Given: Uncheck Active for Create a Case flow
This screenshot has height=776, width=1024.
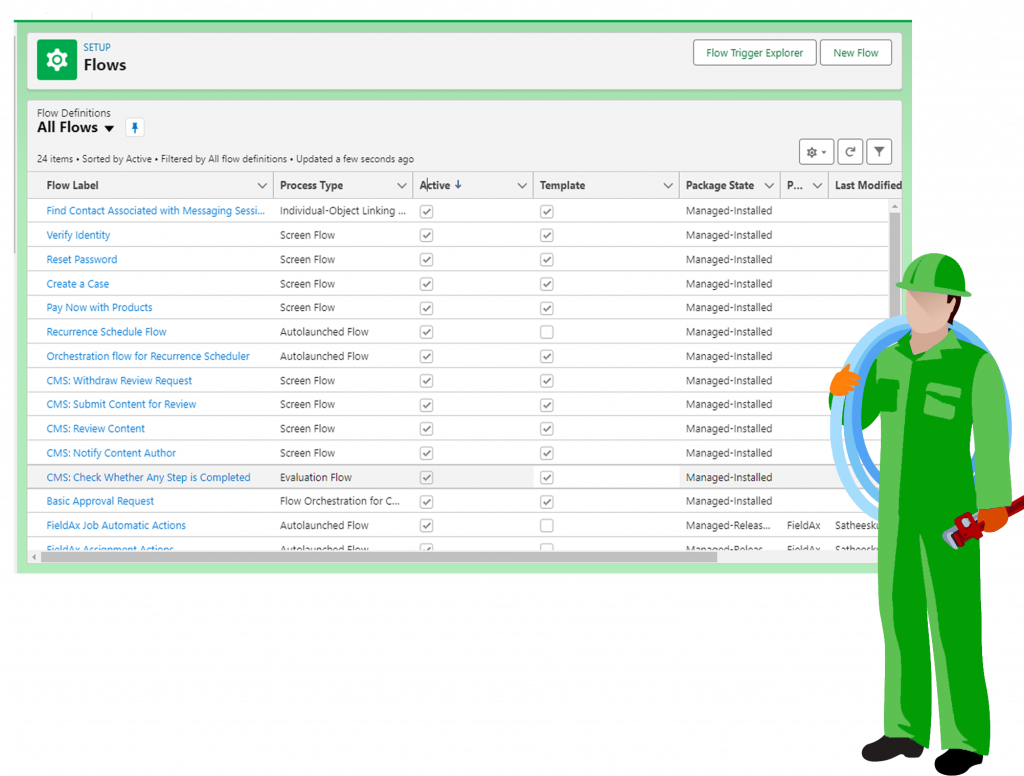Looking at the screenshot, I should point(426,283).
